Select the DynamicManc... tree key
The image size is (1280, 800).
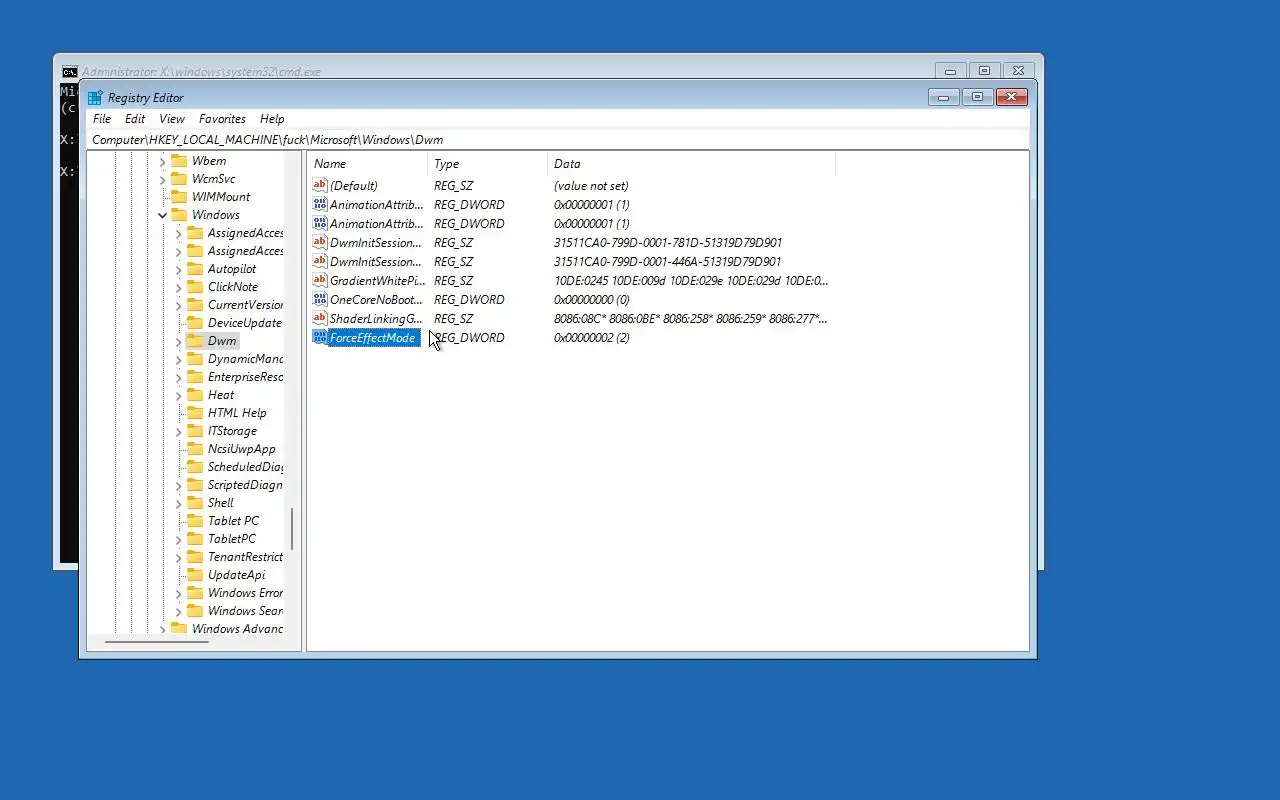pos(245,359)
